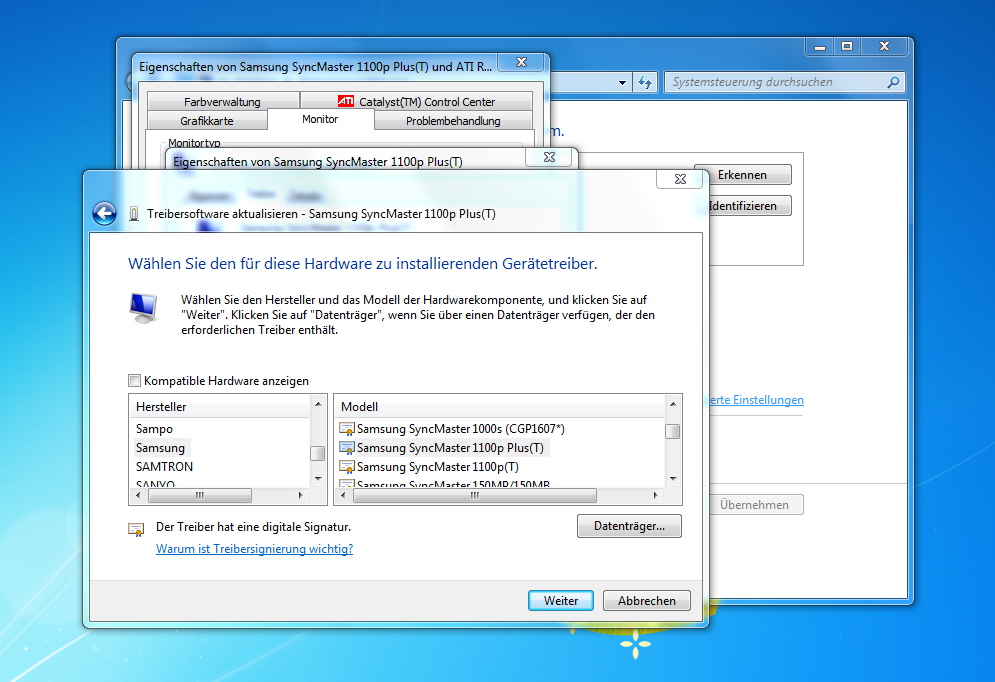Click the search magnifier icon

pos(893,82)
